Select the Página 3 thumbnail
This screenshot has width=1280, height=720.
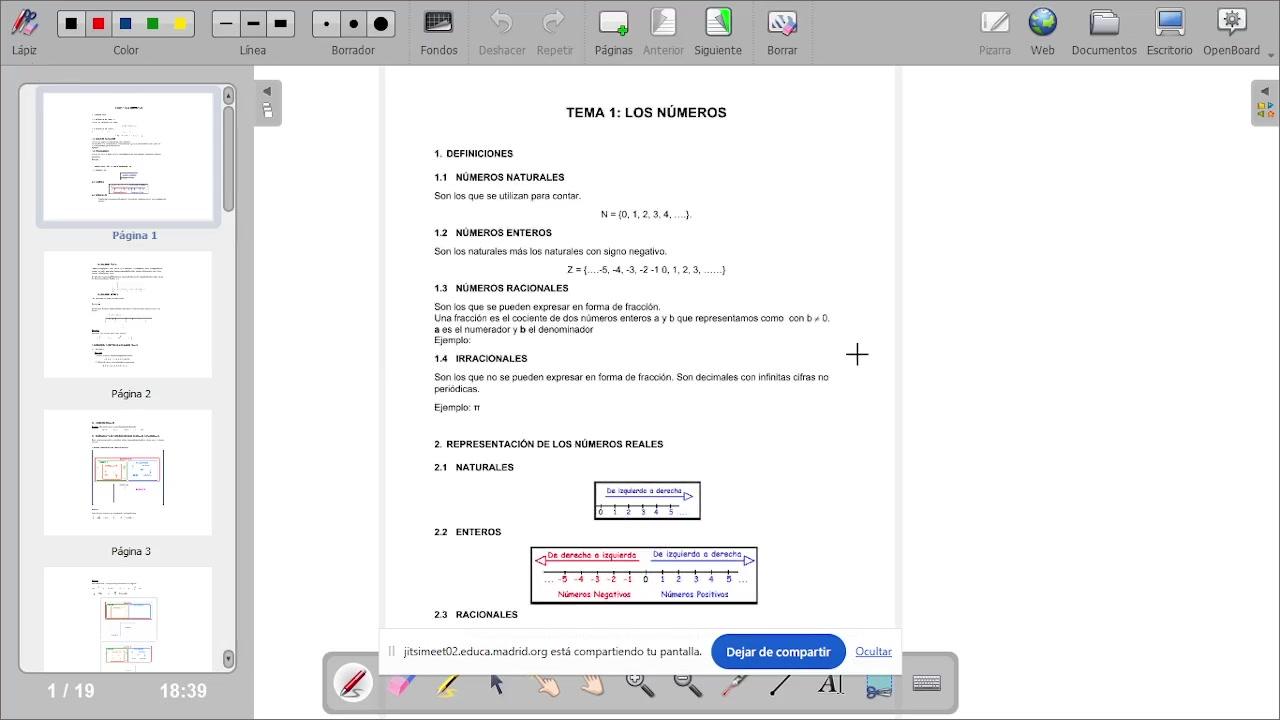point(128,472)
